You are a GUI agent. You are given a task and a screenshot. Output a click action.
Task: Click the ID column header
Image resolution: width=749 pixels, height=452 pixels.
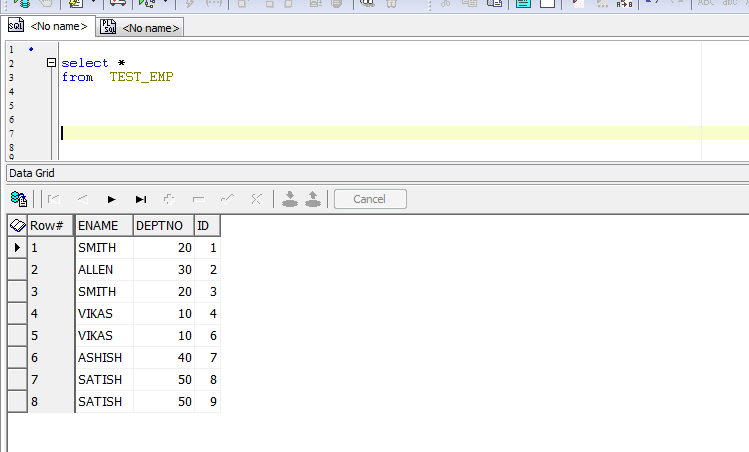[x=206, y=225]
